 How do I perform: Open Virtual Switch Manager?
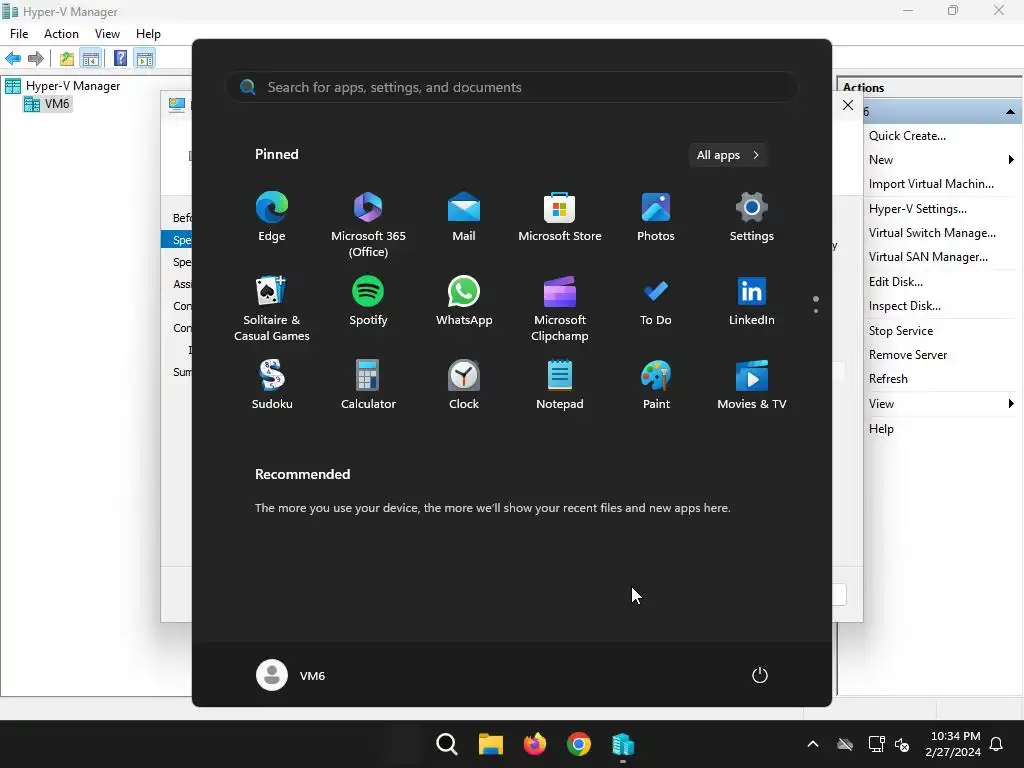point(932,233)
